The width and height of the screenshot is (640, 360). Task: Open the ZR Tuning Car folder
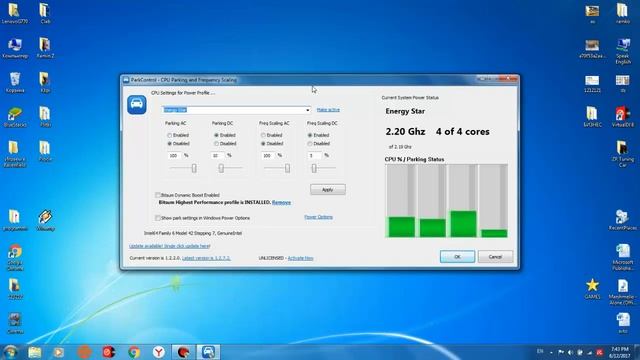[623, 154]
